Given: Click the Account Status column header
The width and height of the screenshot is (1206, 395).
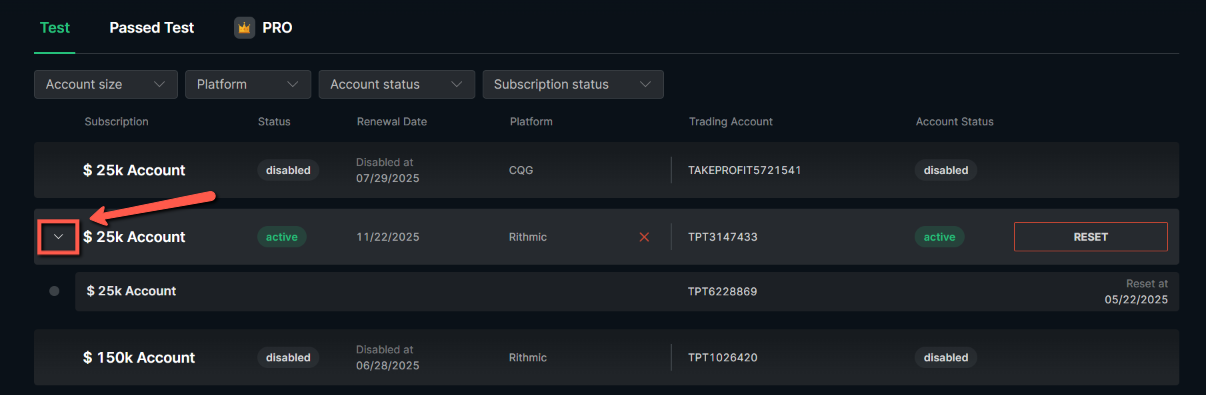Looking at the screenshot, I should coord(955,122).
